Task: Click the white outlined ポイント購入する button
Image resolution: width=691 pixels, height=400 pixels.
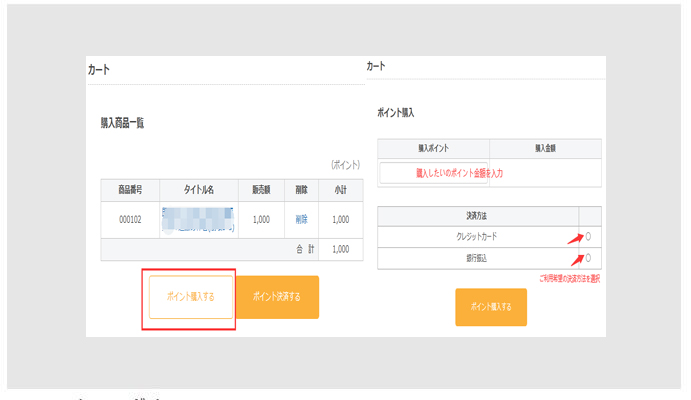Action: (x=190, y=296)
